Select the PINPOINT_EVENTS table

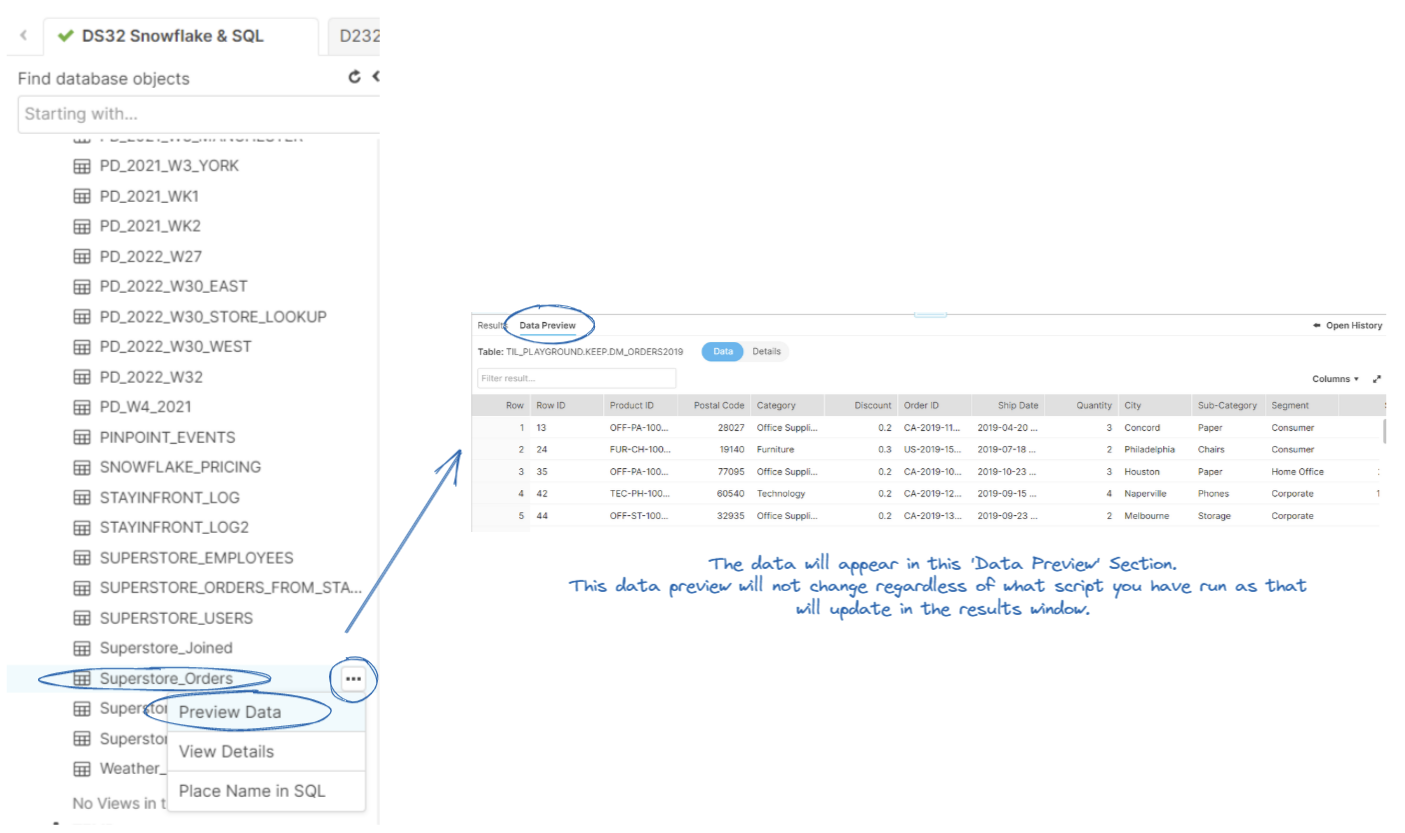(168, 437)
